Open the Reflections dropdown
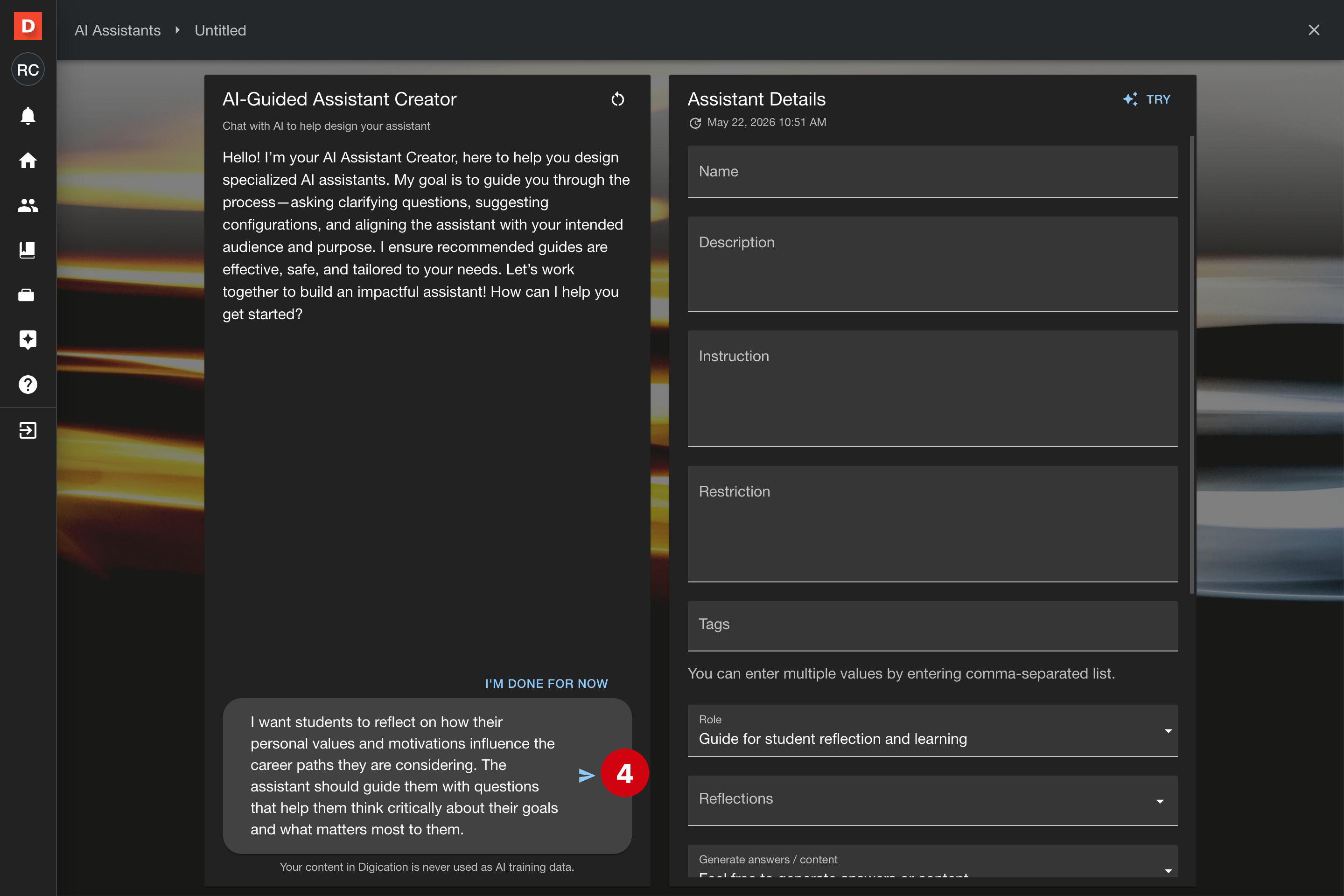This screenshot has height=896, width=1344. (932, 800)
